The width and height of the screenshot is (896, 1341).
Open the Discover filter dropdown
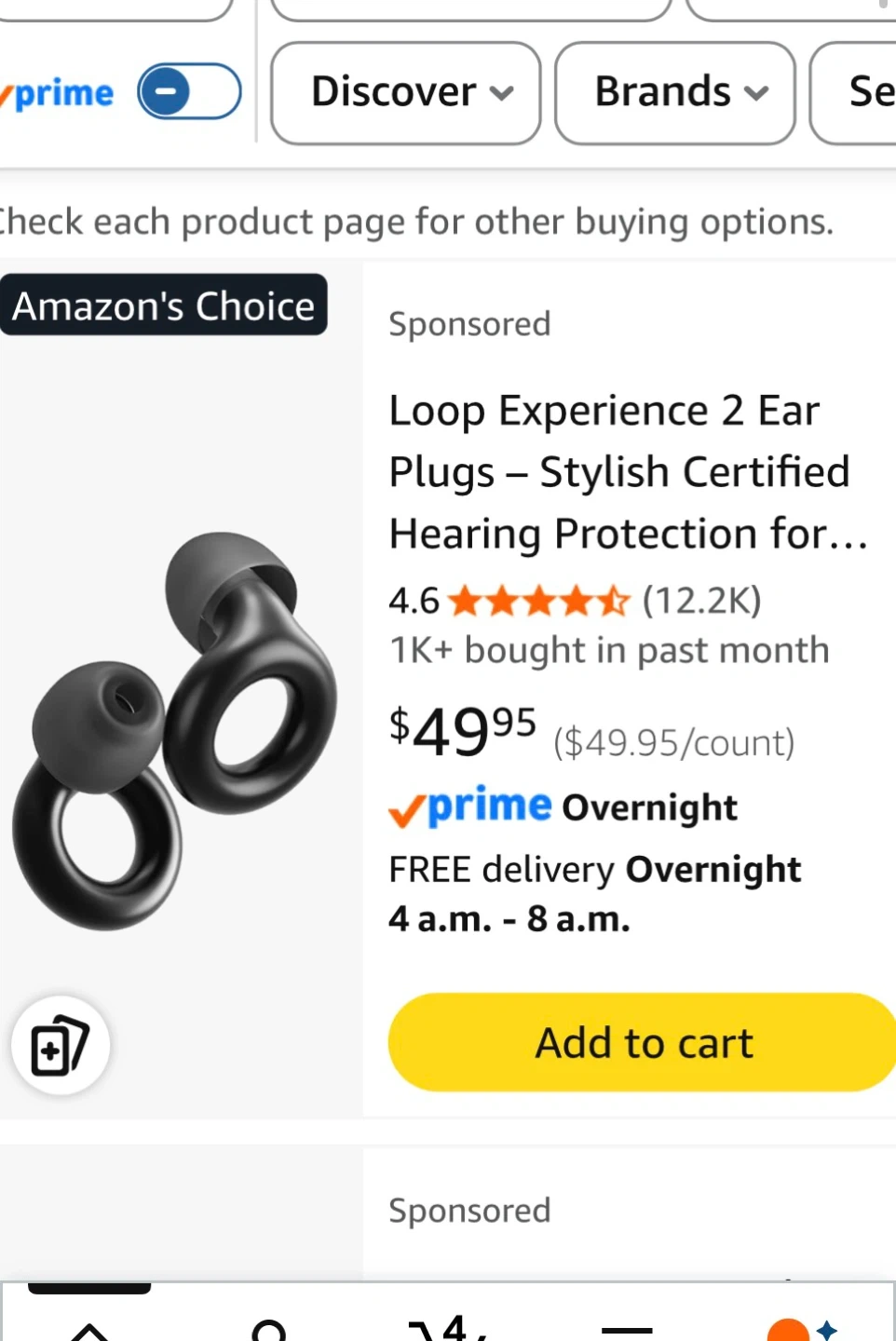[x=406, y=92]
